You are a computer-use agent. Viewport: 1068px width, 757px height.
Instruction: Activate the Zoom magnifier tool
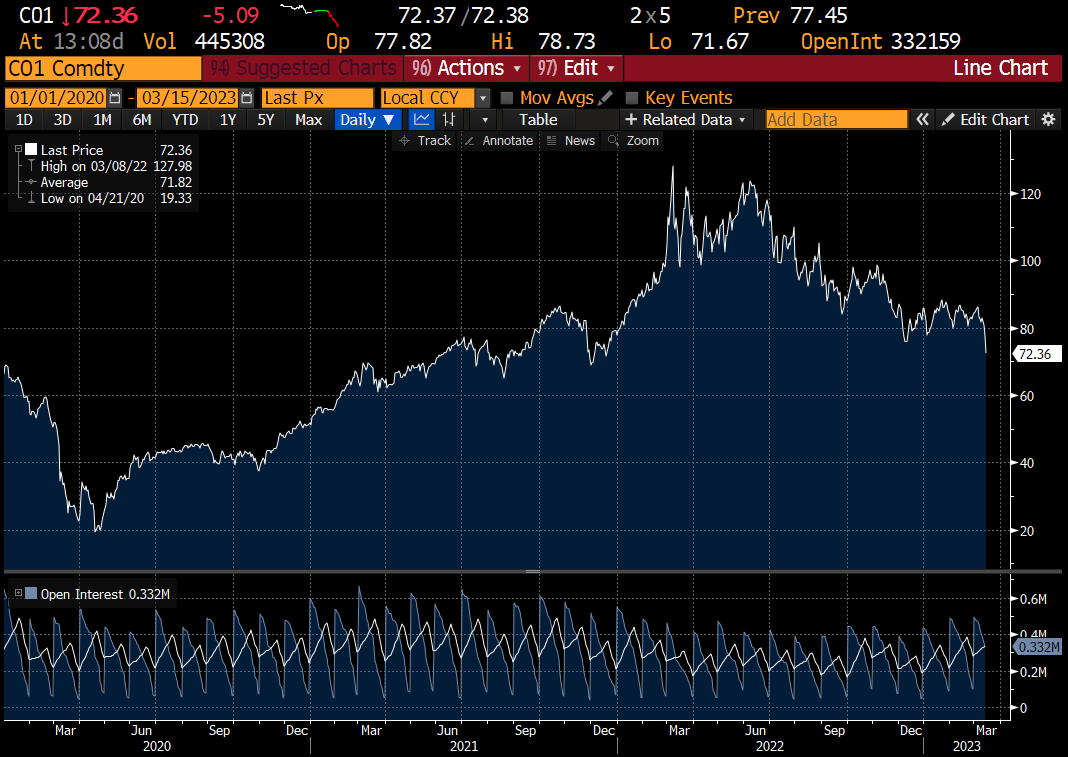[x=633, y=140]
